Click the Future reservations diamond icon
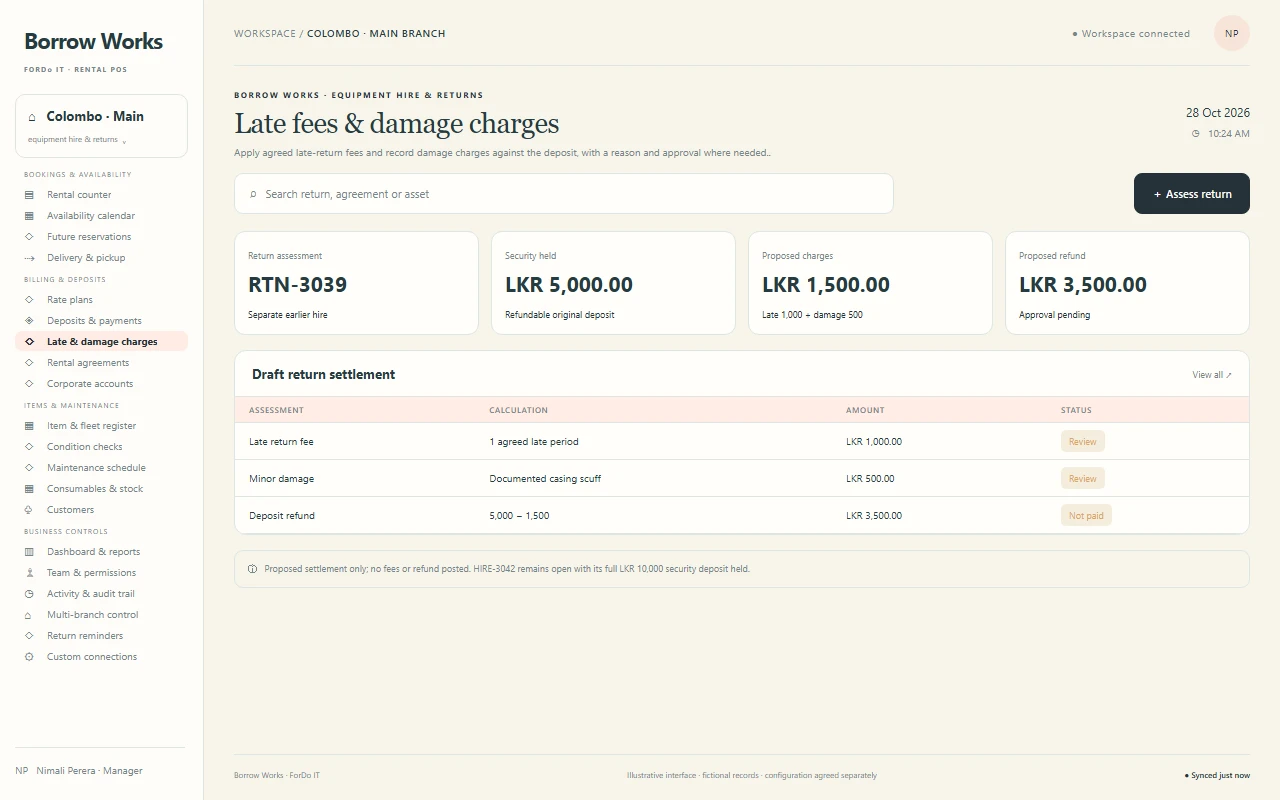1280x800 pixels. pyautogui.click(x=29, y=237)
